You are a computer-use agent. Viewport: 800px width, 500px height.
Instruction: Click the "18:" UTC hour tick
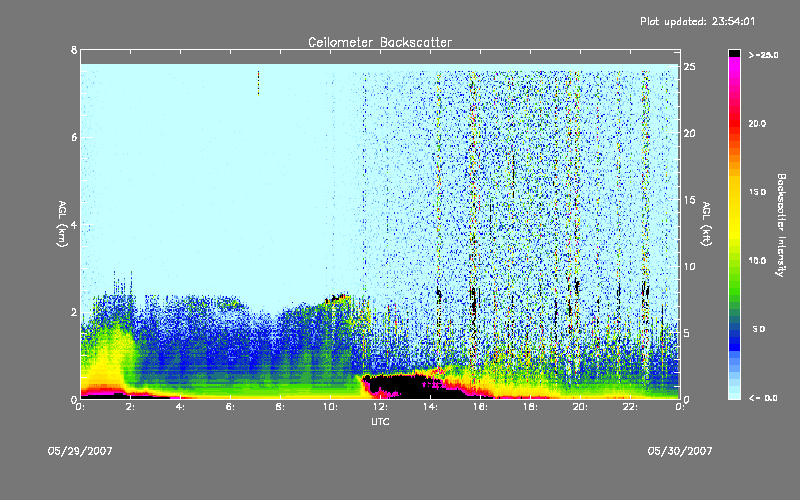(x=530, y=407)
